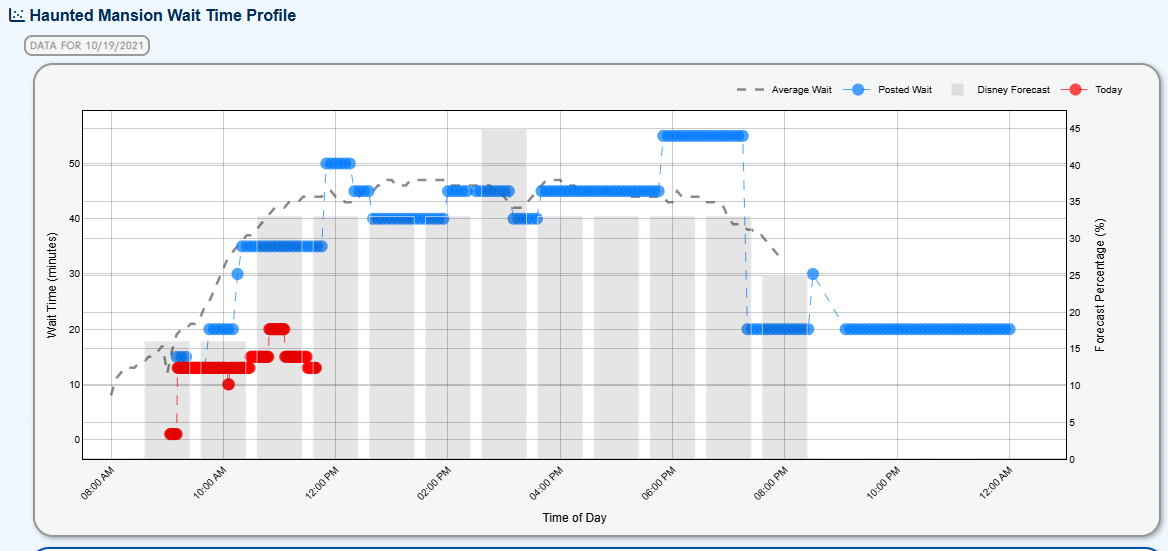Image resolution: width=1168 pixels, height=551 pixels.
Task: Click the 10:00 PM time axis label
Action: click(885, 484)
